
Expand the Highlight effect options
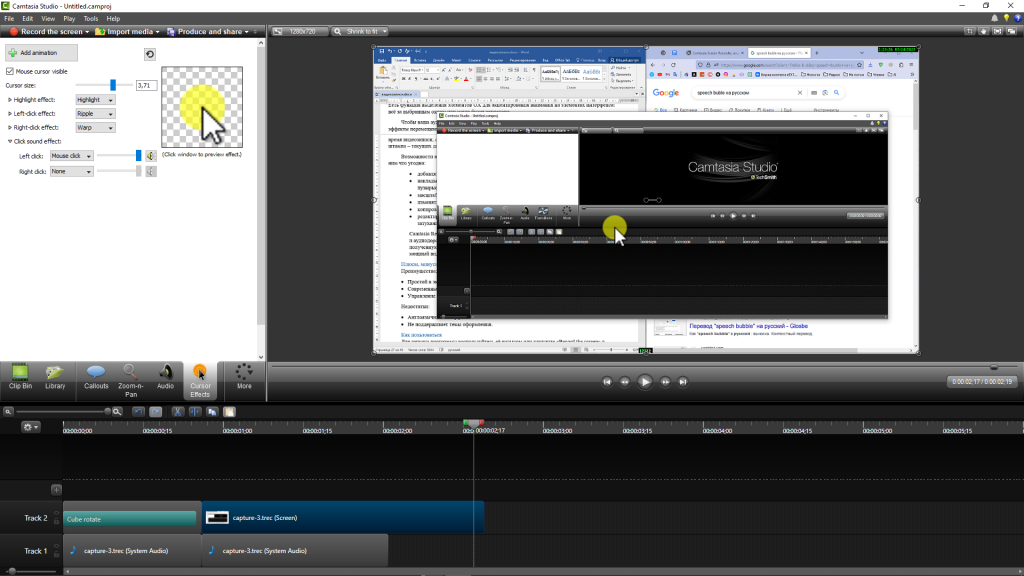[10, 100]
